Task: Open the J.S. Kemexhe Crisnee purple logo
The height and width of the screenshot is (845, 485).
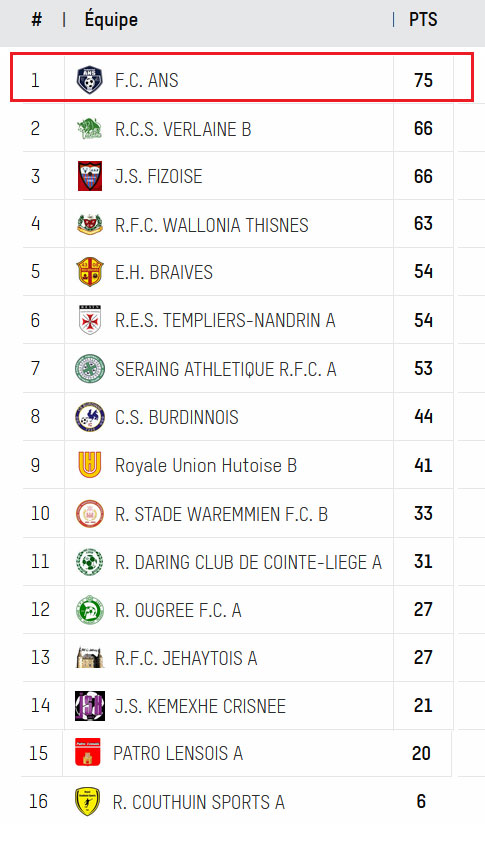Action: tap(89, 705)
